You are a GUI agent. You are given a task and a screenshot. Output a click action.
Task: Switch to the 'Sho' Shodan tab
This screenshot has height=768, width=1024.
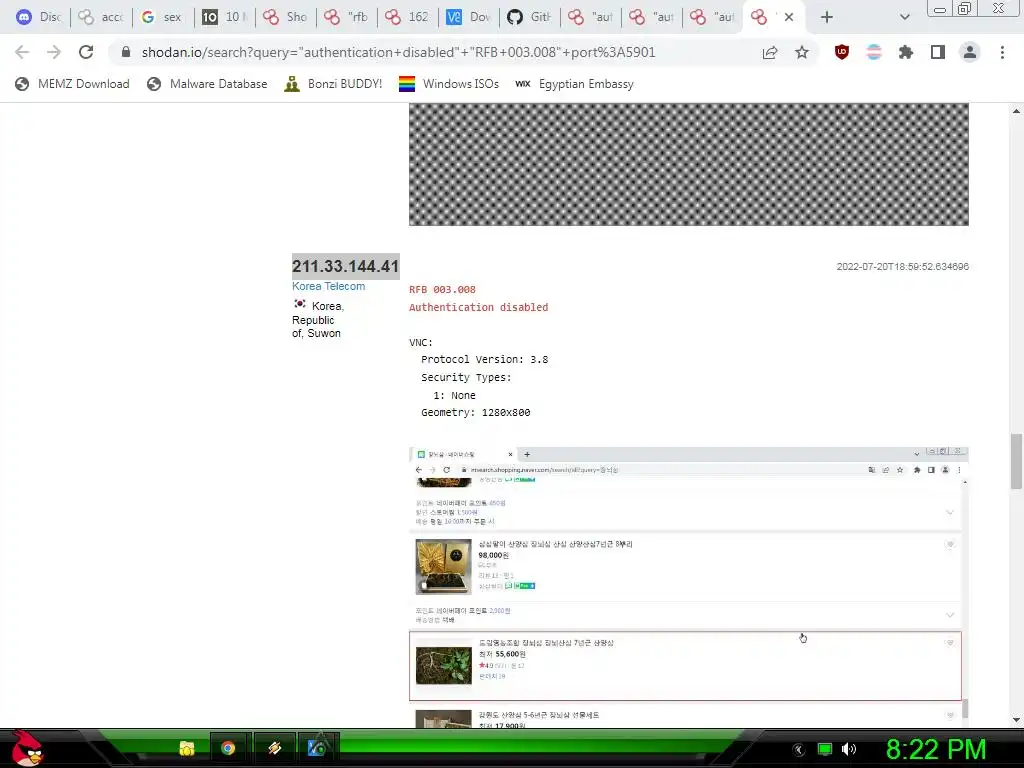coord(285,17)
